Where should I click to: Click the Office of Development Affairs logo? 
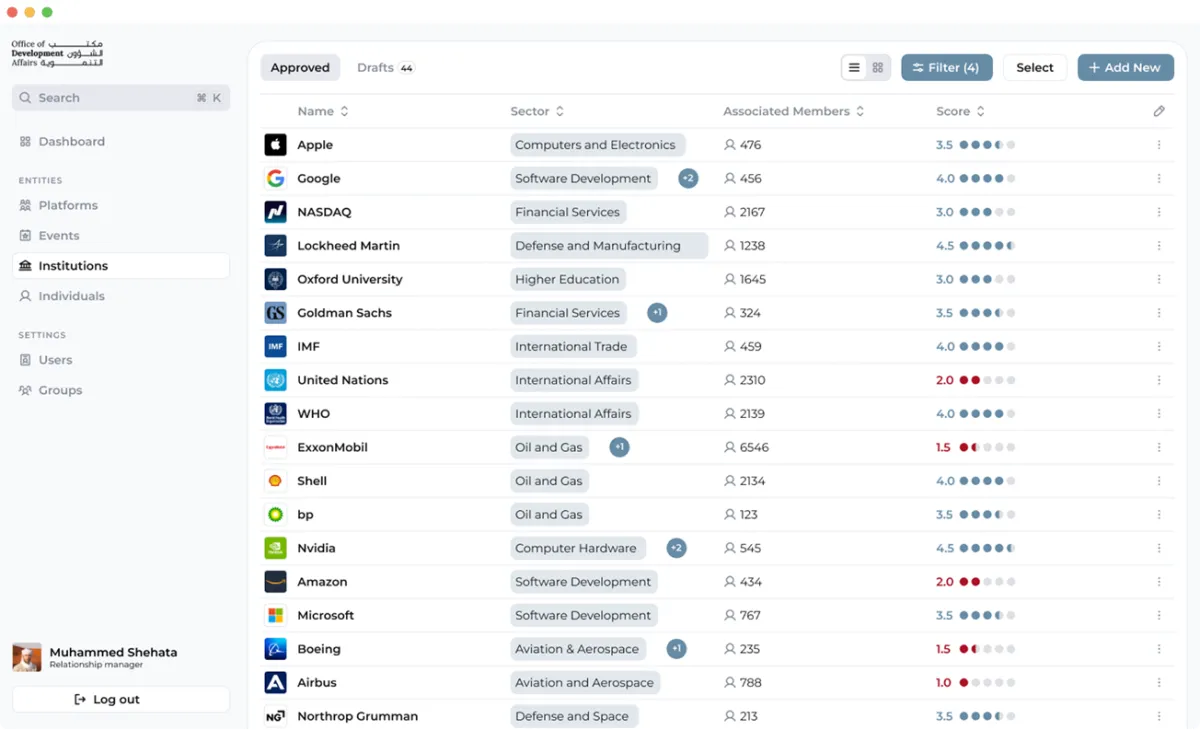(57, 53)
